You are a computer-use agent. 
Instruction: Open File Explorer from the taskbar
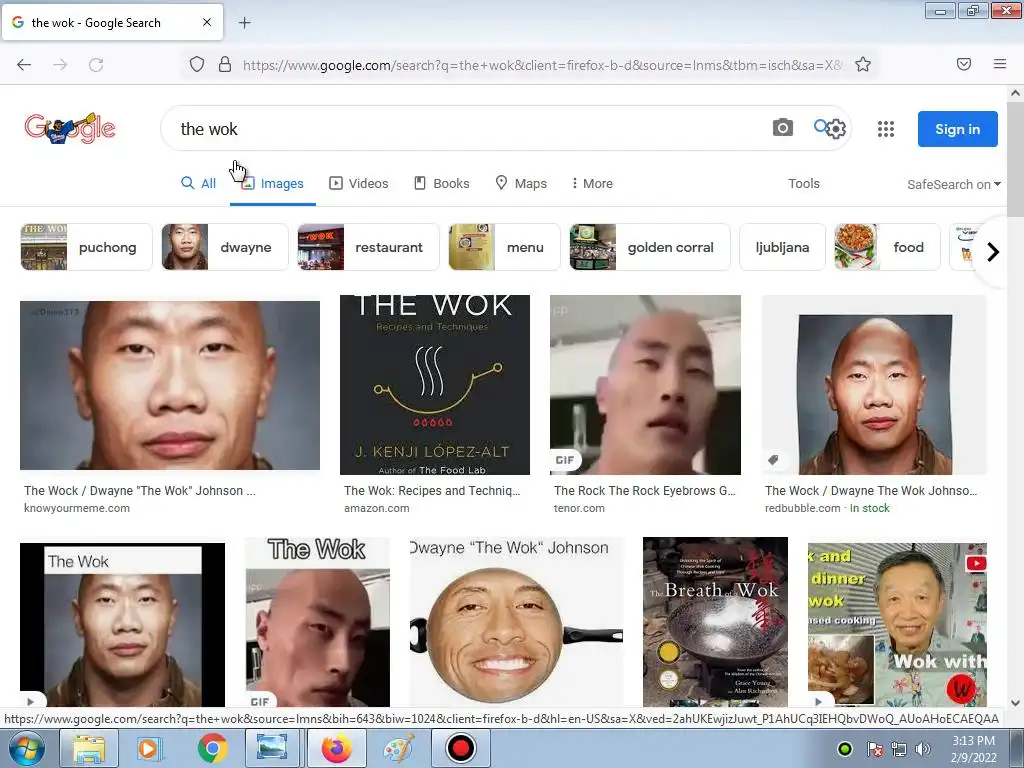pos(89,748)
